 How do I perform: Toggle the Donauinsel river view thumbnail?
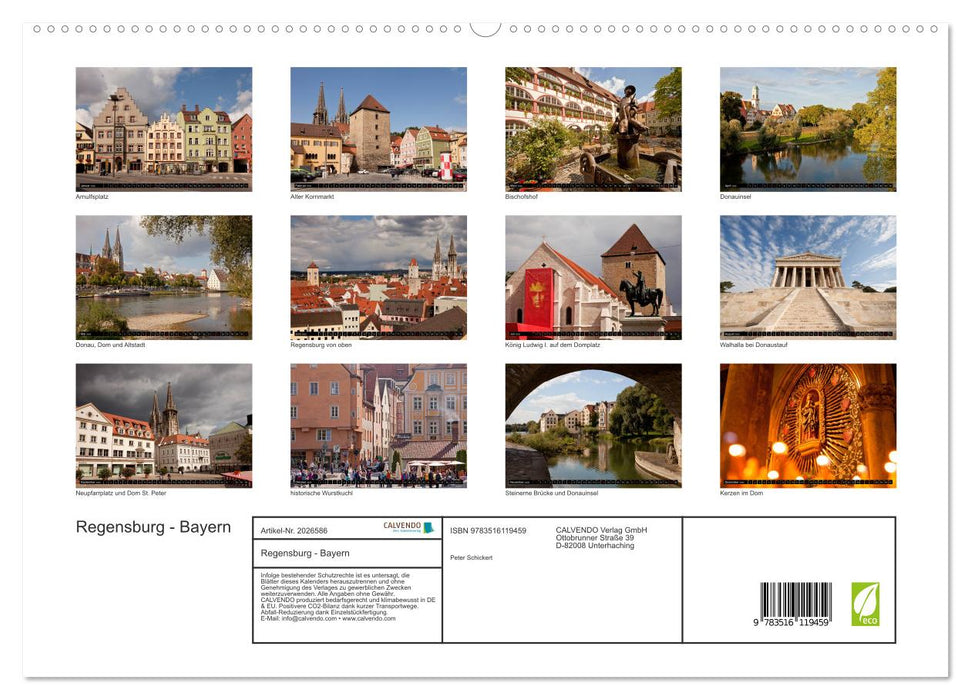(807, 128)
